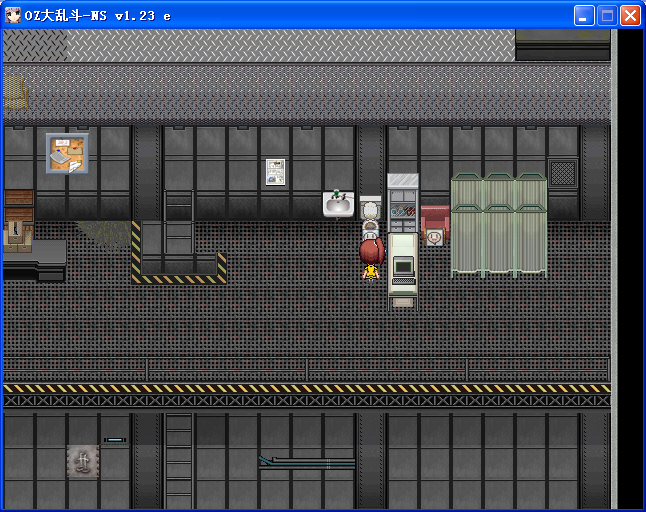The height and width of the screenshot is (512, 646).
Task: Click the blue pipe on lower wall
Action: pos(307,463)
